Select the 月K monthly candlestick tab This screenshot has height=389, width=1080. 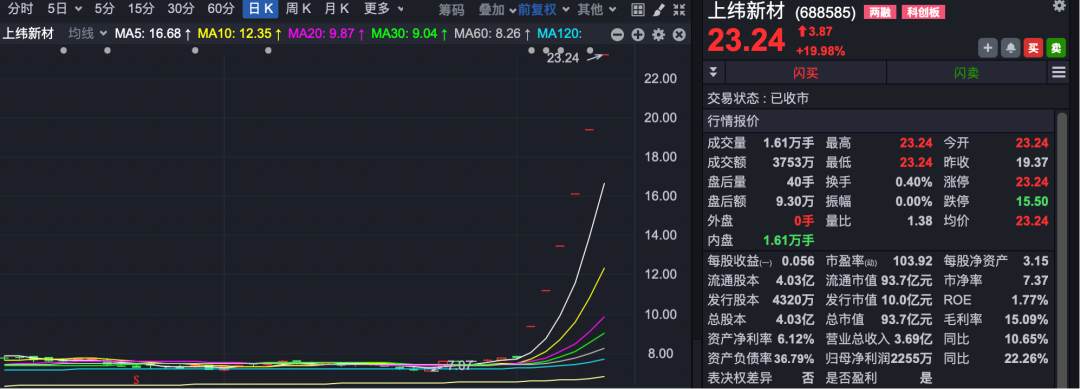[336, 10]
